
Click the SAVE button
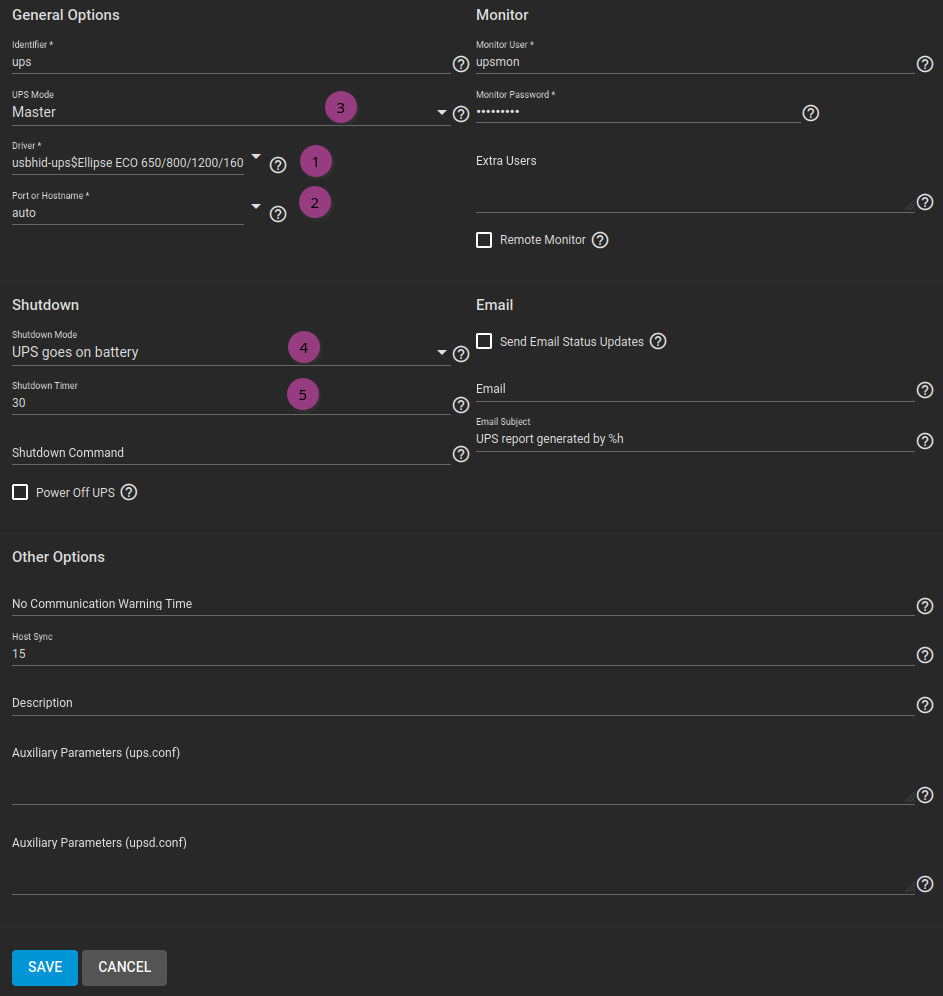pyautogui.click(x=45, y=967)
